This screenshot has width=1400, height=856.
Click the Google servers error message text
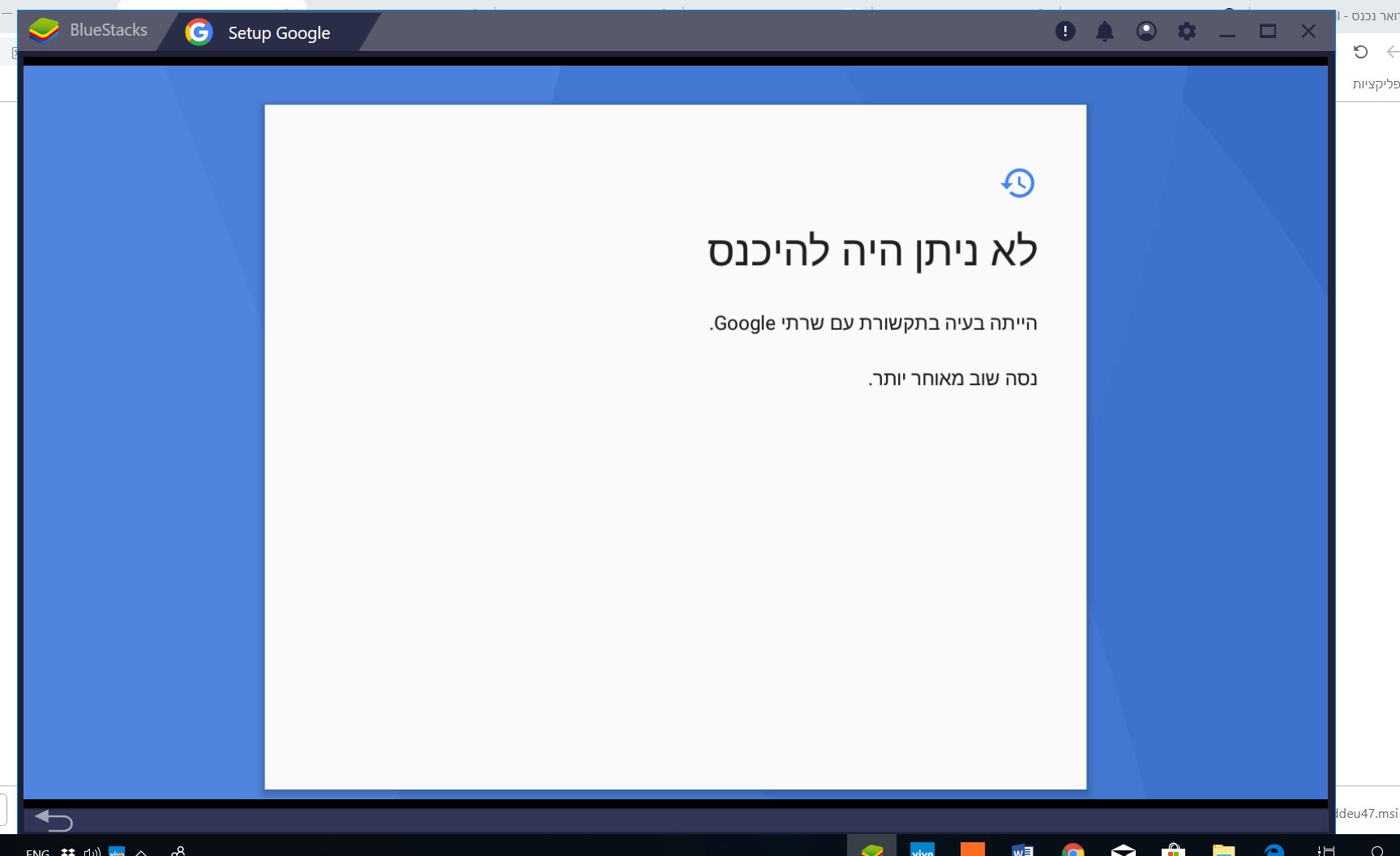(x=874, y=323)
